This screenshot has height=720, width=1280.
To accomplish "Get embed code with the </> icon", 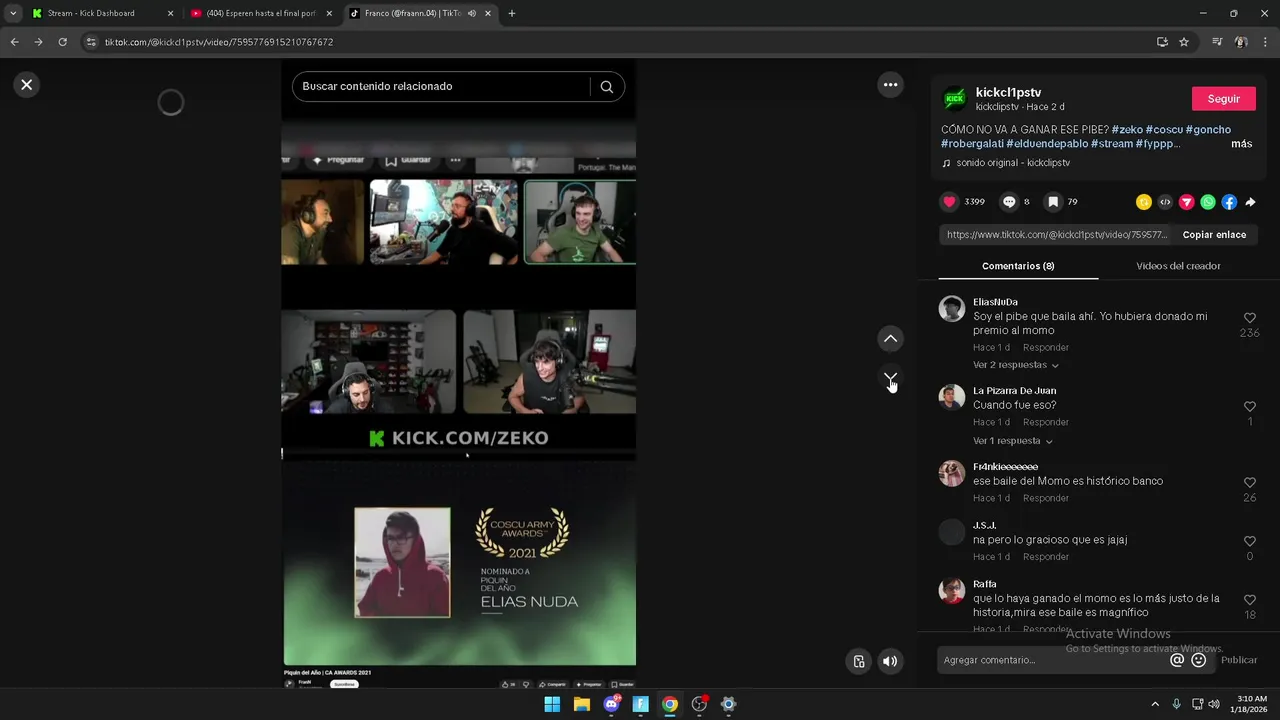I will point(1165,202).
